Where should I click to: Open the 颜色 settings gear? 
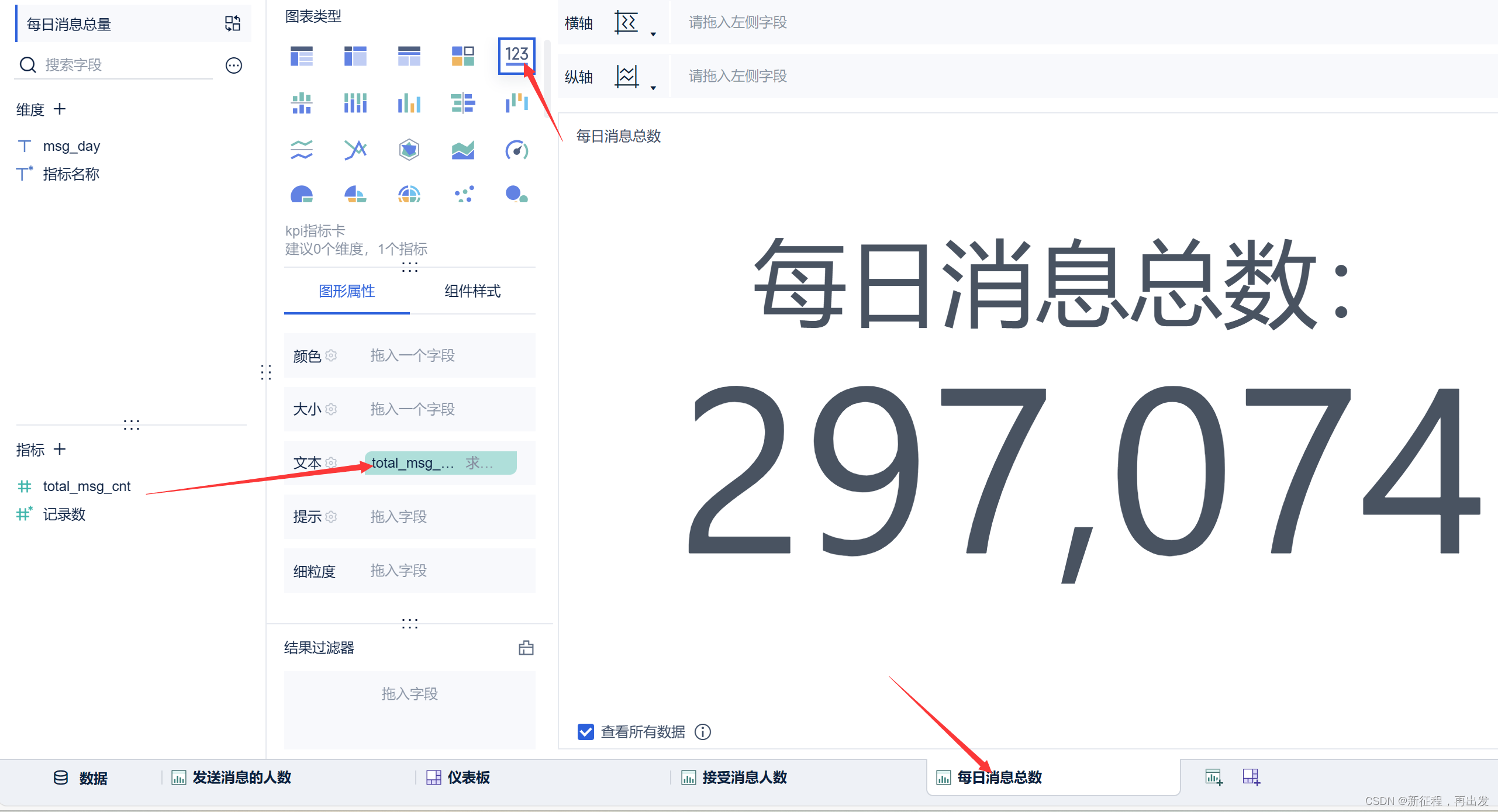click(x=331, y=355)
